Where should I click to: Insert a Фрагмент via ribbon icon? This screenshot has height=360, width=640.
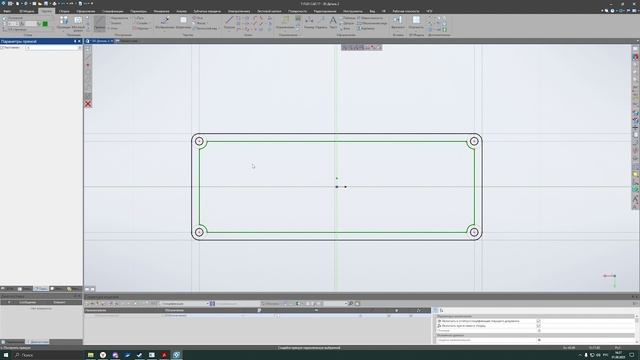click(x=398, y=22)
